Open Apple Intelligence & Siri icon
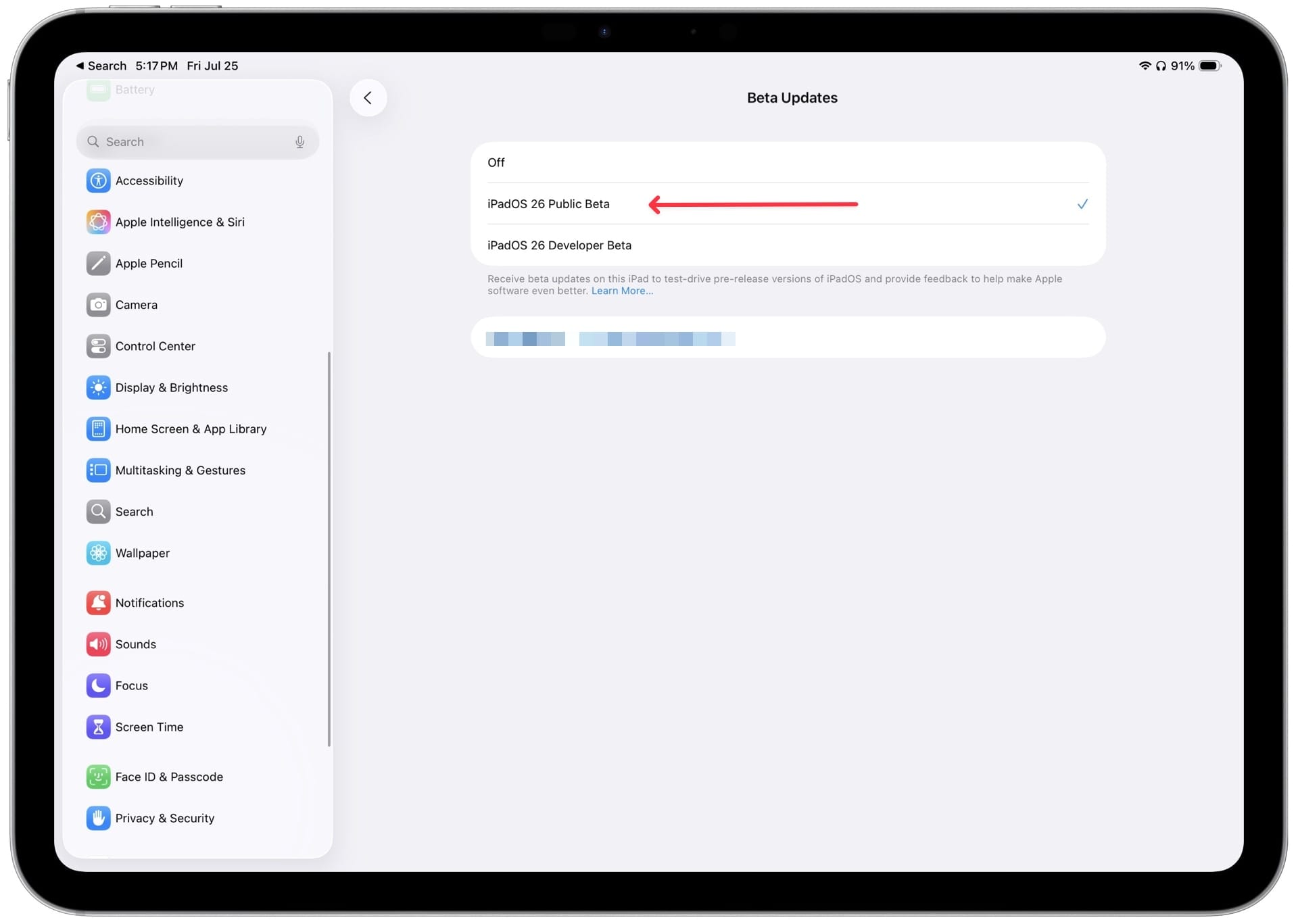This screenshot has height=924, width=1298. 98,222
